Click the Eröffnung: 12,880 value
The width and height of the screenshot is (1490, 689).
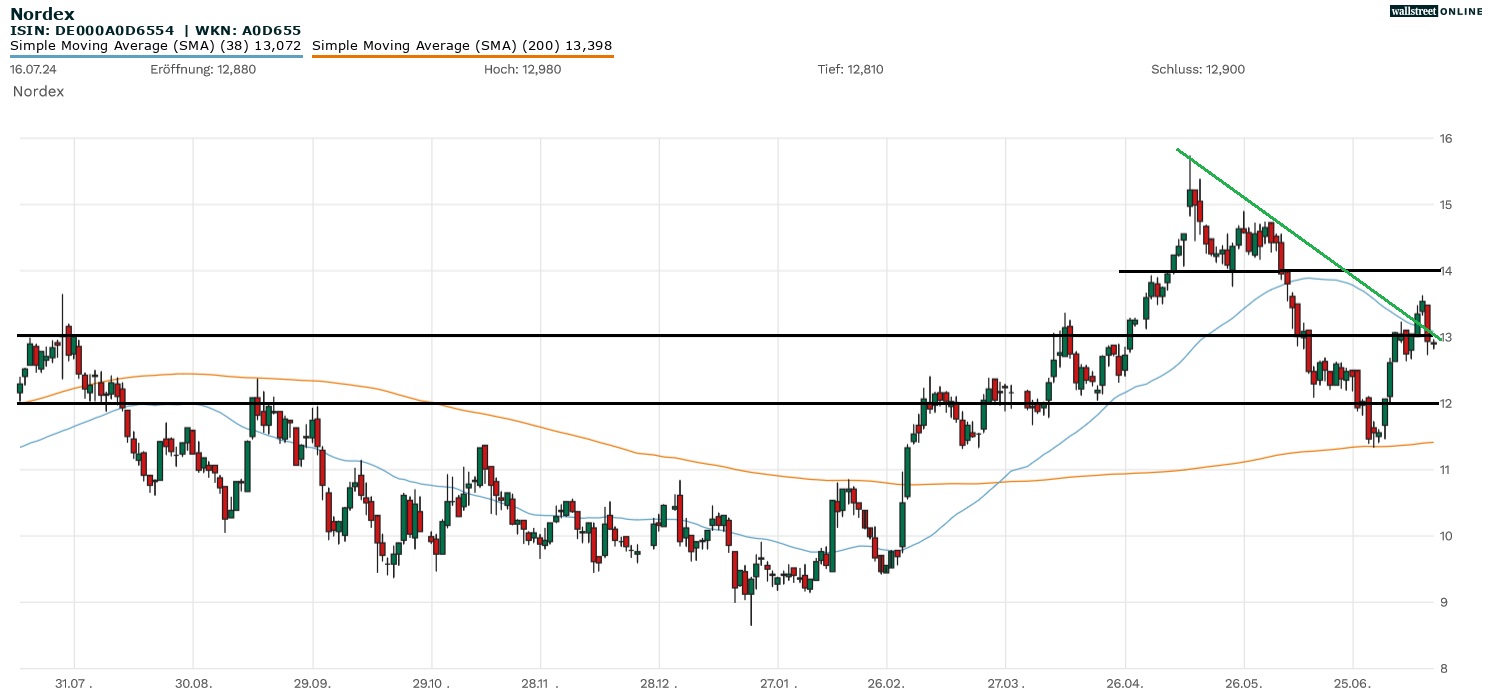pos(203,70)
